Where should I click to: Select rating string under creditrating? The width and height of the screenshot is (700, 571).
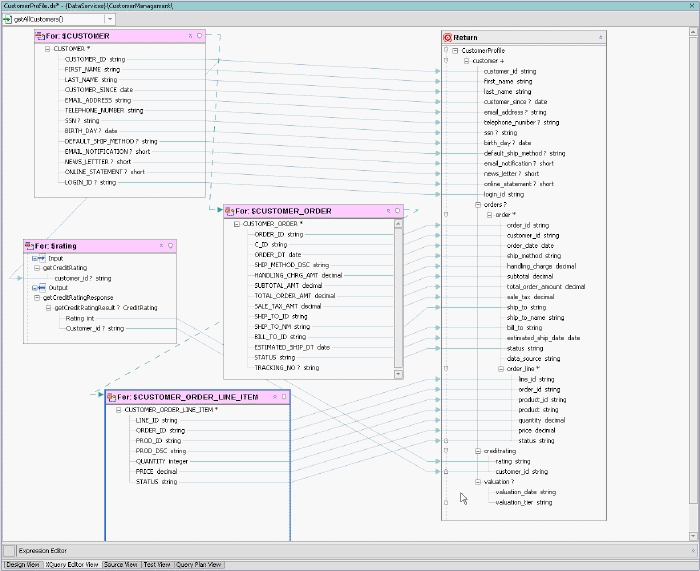[x=513, y=461]
